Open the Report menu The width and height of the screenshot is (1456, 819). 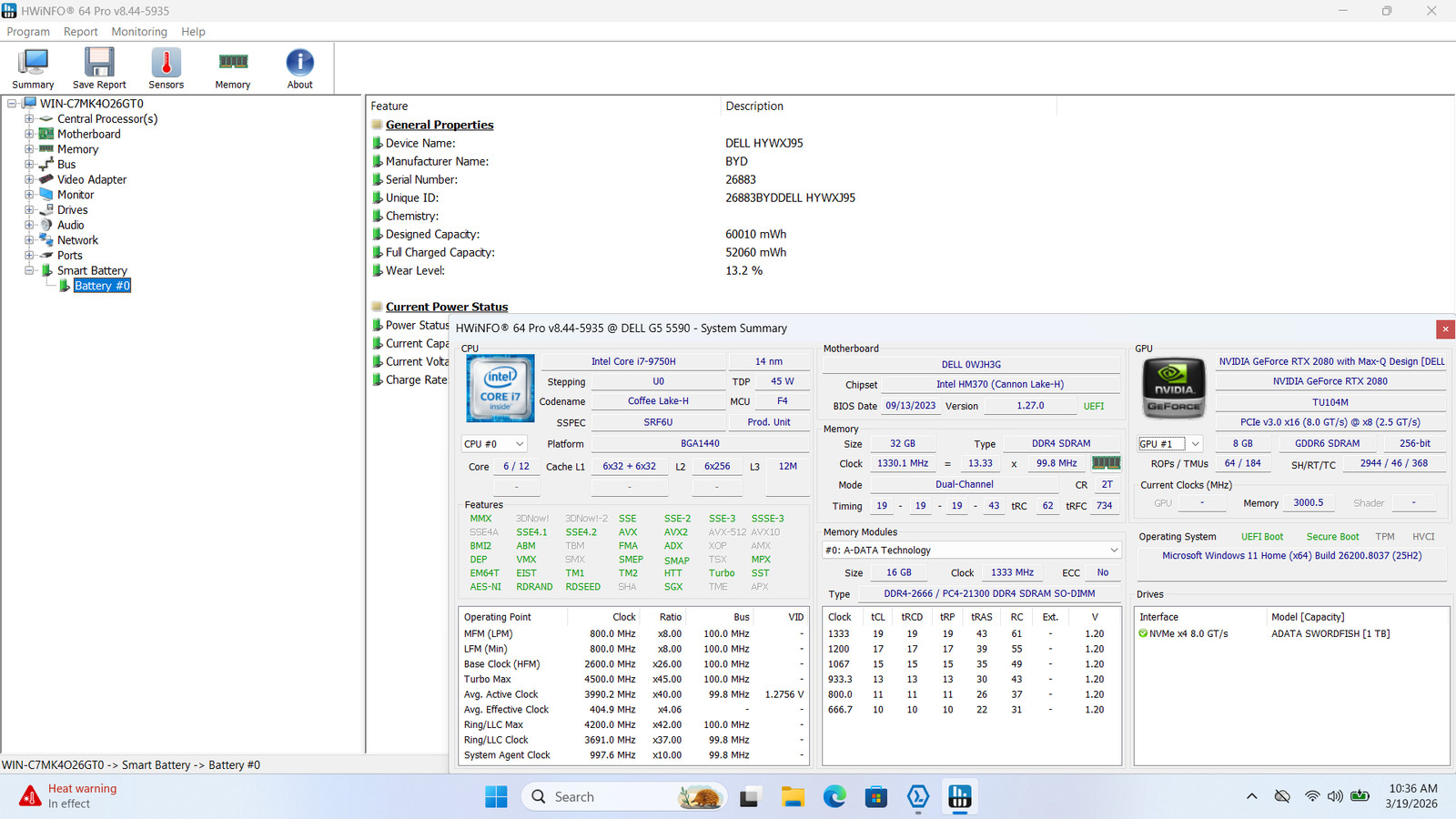click(x=80, y=32)
